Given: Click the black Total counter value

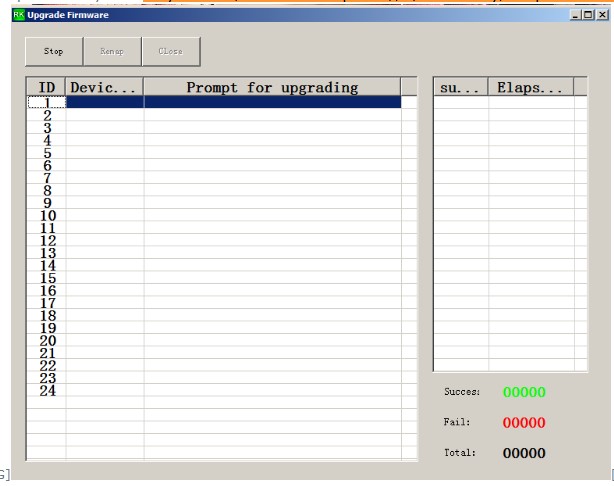Looking at the screenshot, I should (x=523, y=453).
